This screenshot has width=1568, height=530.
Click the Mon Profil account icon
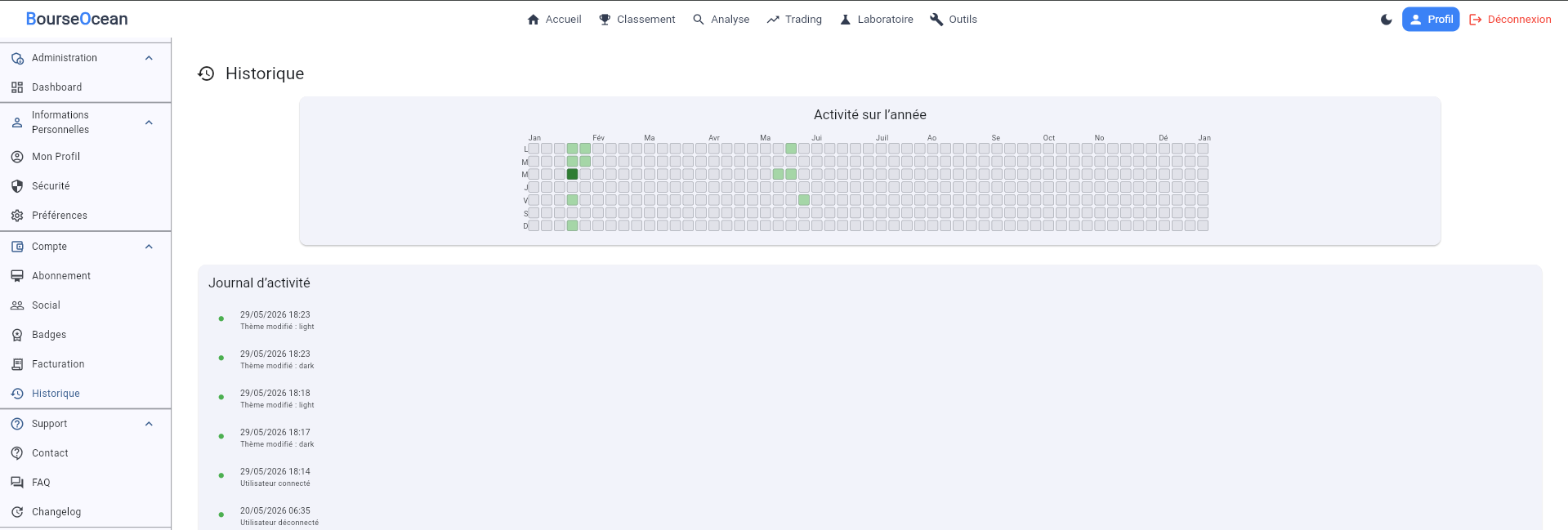(x=17, y=157)
